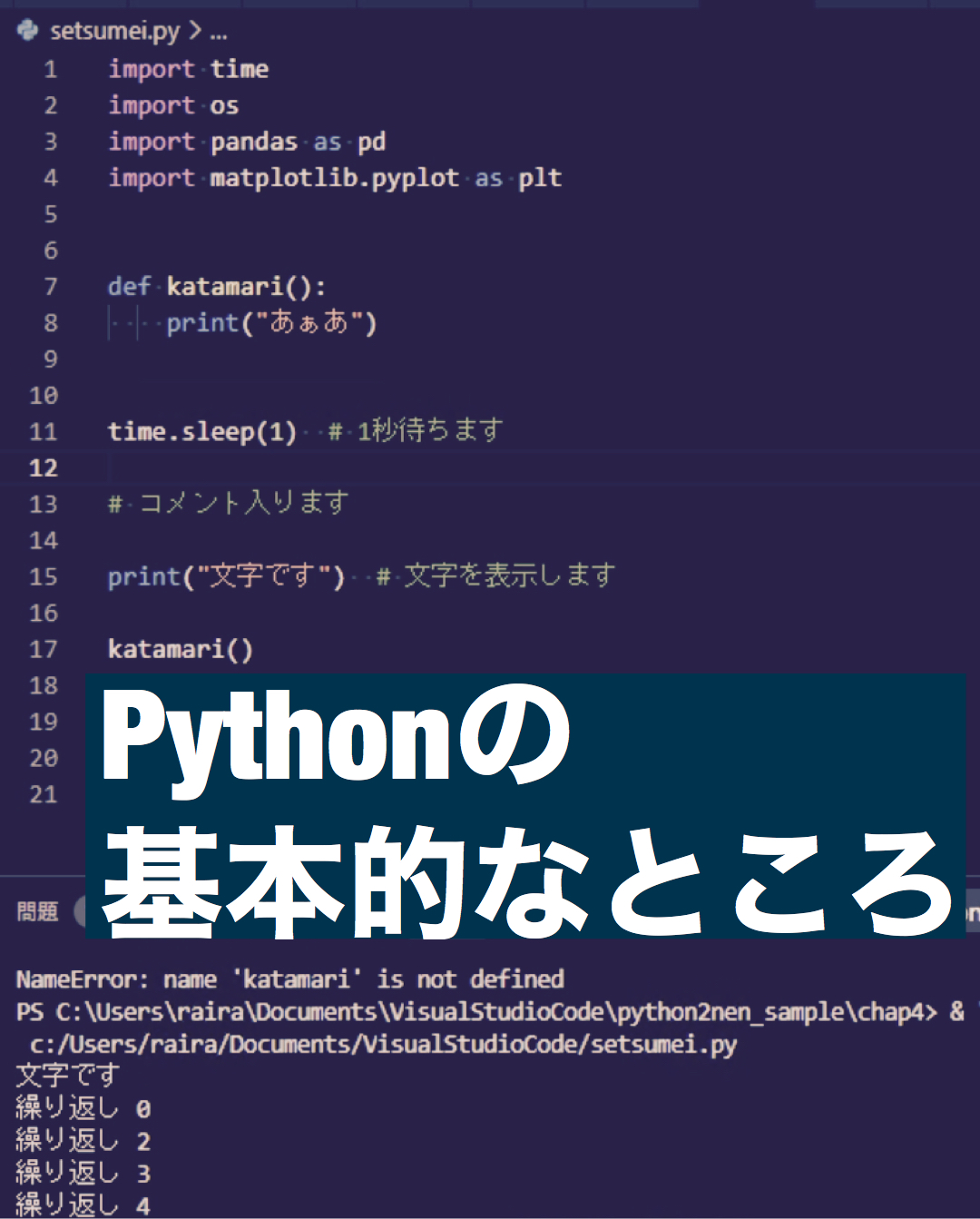
Task: Click line number 20 in the gutter
Action: point(44,759)
